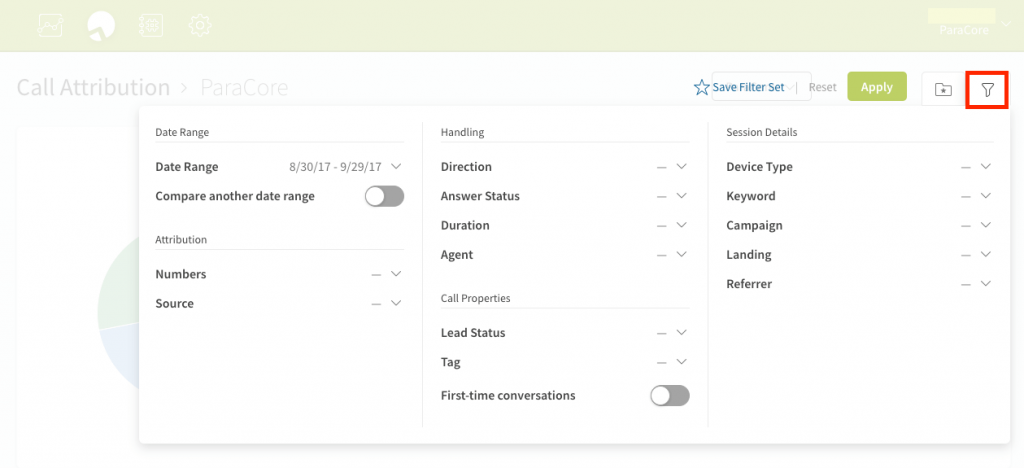Click the Campaign filter label

click(754, 225)
